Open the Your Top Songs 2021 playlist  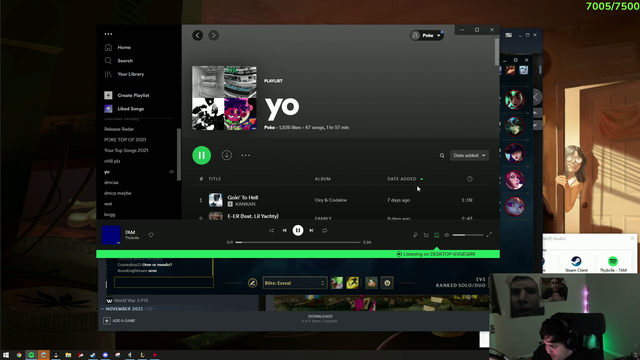coord(126,150)
